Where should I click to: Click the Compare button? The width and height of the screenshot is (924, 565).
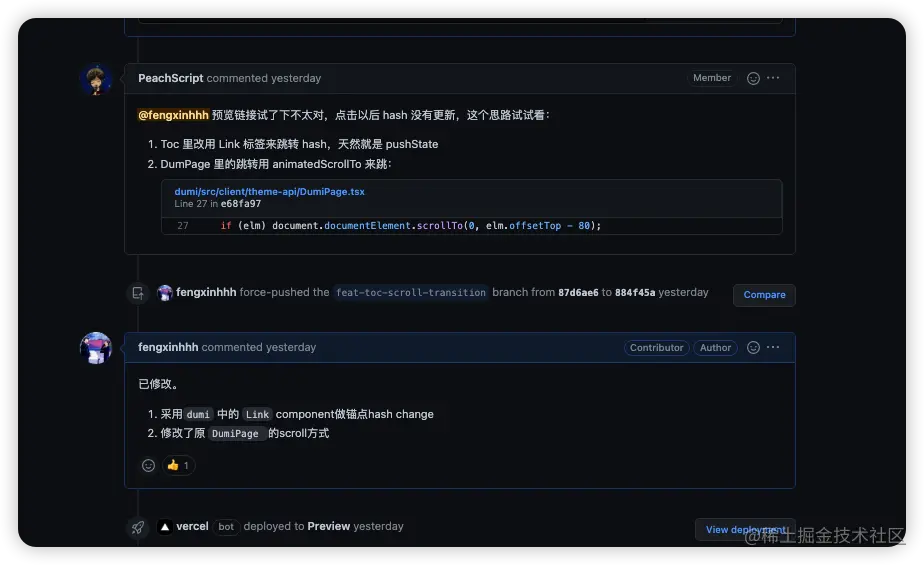point(764,295)
